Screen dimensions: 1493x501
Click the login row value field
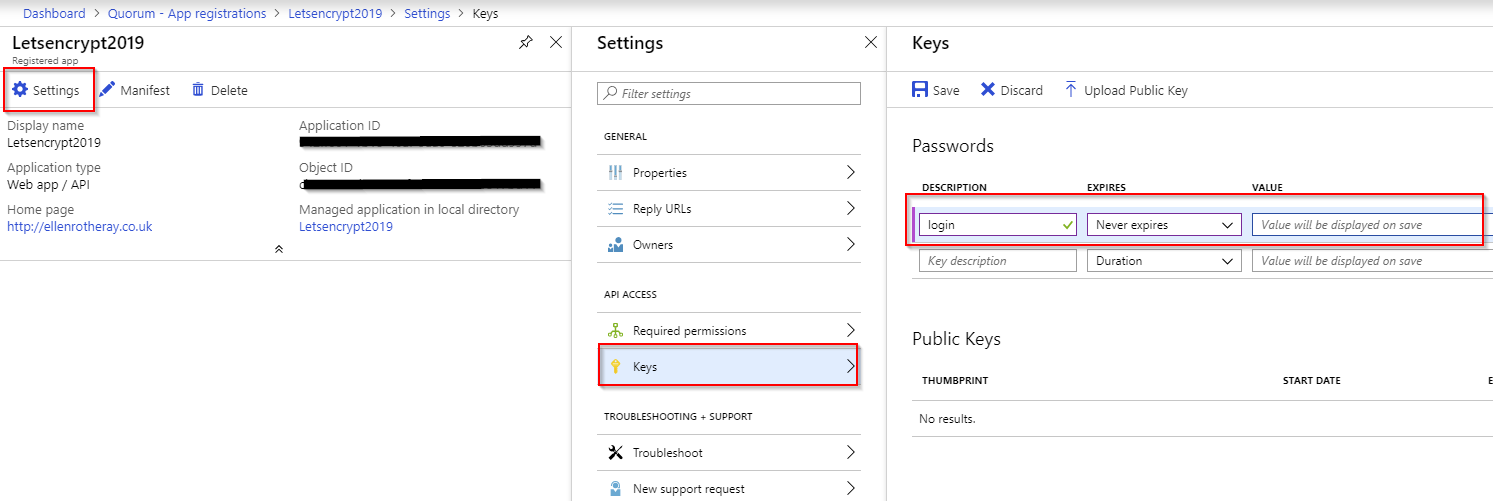click(x=1372, y=225)
